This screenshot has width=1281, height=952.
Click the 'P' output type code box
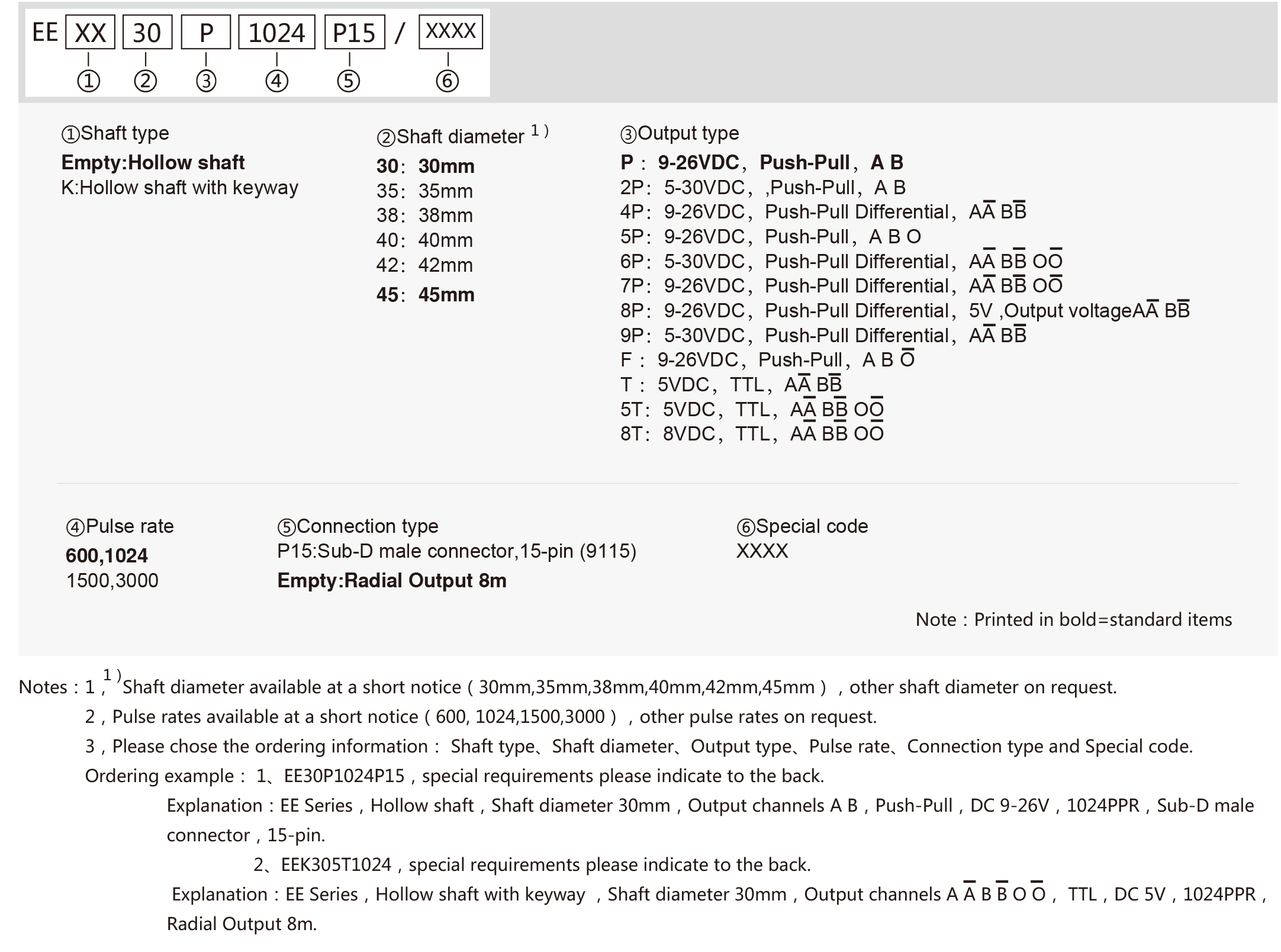(x=206, y=33)
